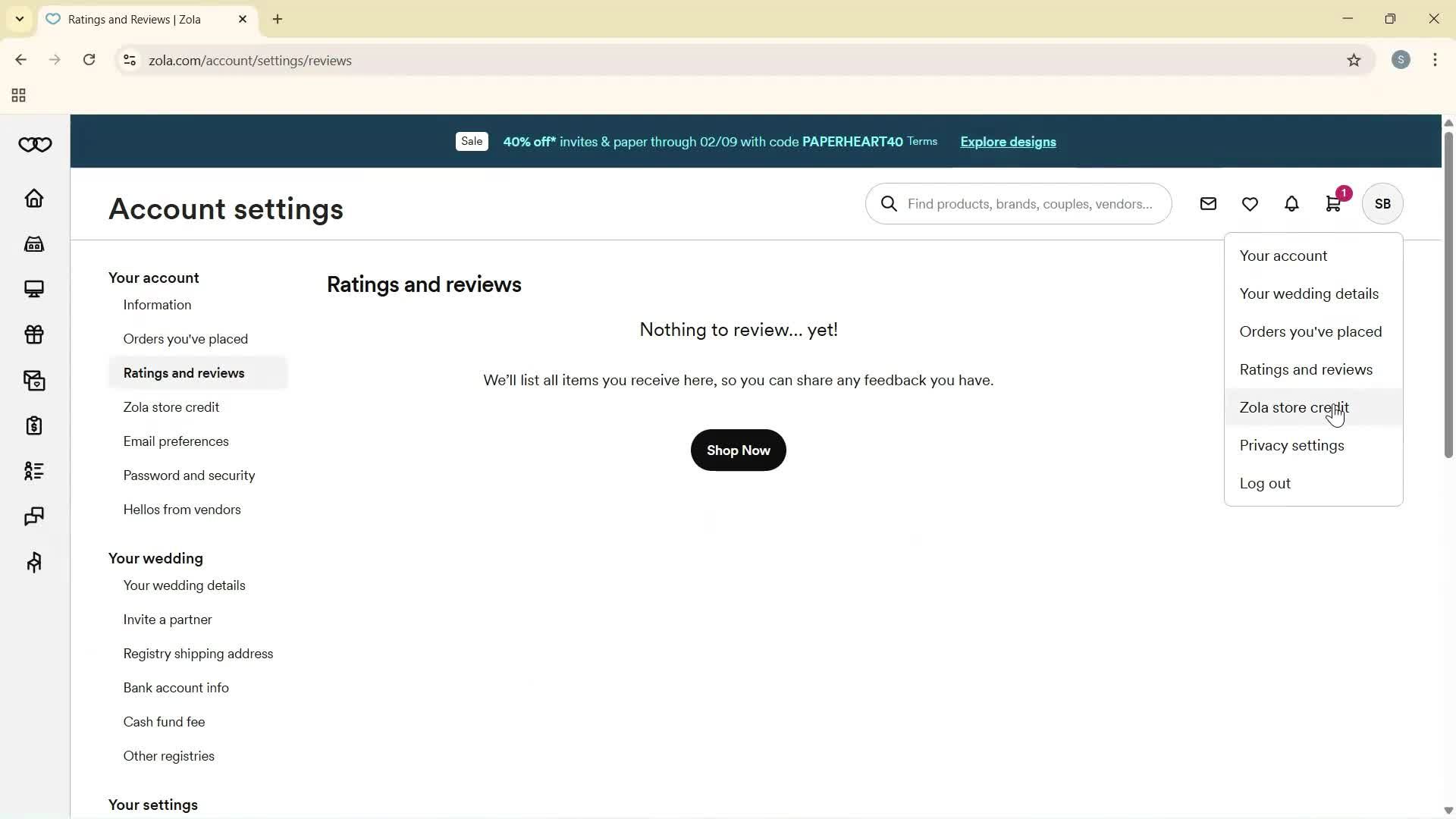Open the favorites heart icon
Image resolution: width=1456 pixels, height=819 pixels.
click(x=1250, y=203)
